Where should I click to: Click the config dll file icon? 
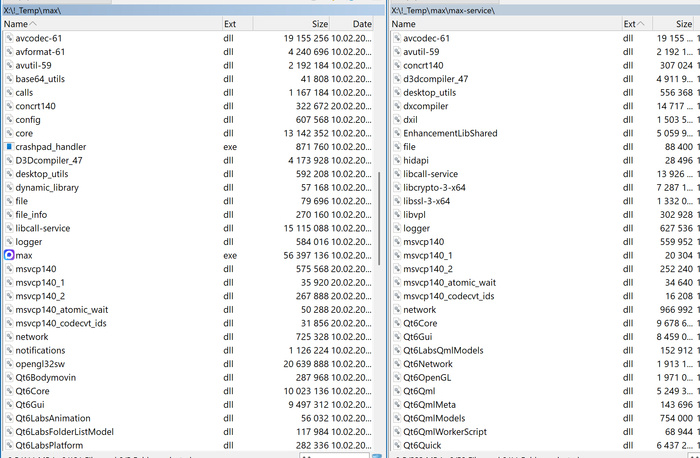coord(9,119)
